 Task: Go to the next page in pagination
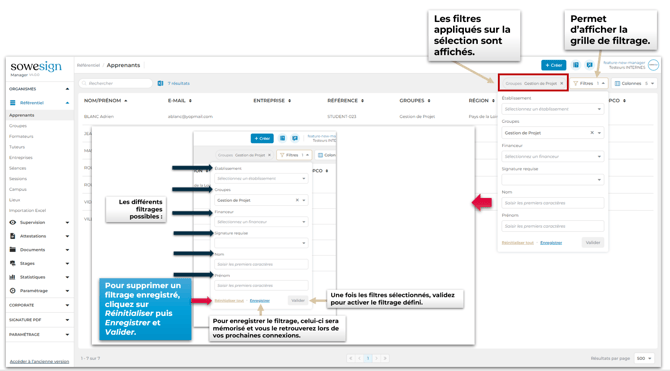tap(376, 358)
